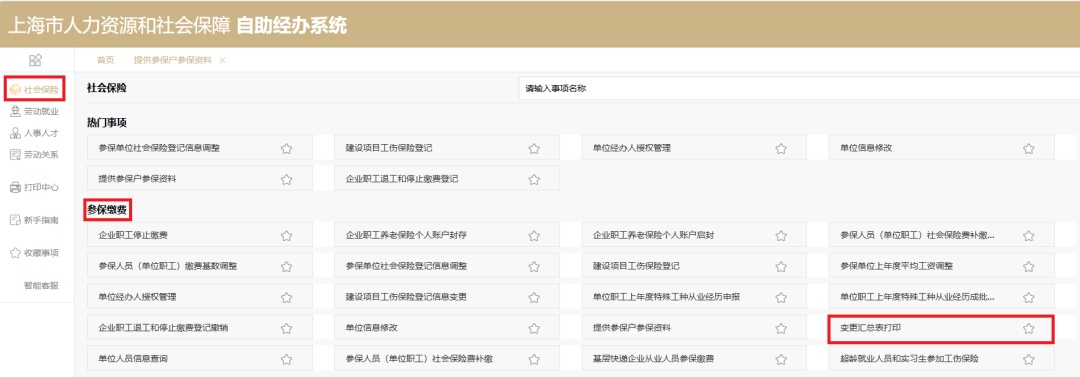Click the grid apps icon above the sidebar
Viewport: 1080px width, 377px height.
(x=35, y=60)
